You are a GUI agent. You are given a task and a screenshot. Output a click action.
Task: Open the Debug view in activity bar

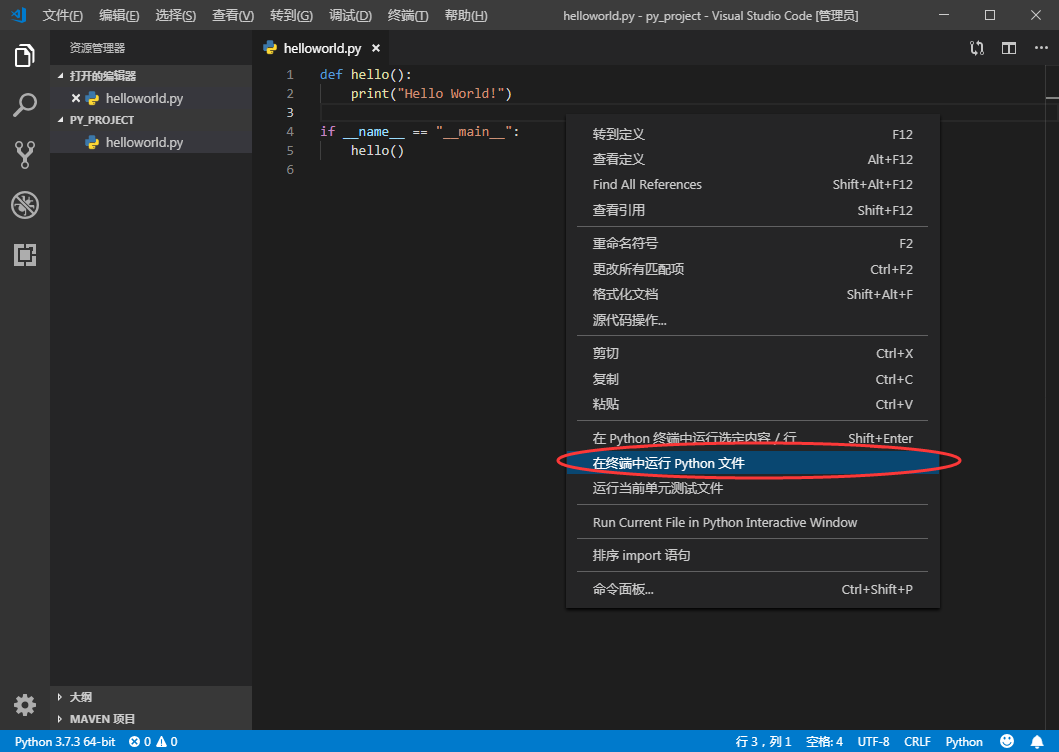(x=24, y=205)
